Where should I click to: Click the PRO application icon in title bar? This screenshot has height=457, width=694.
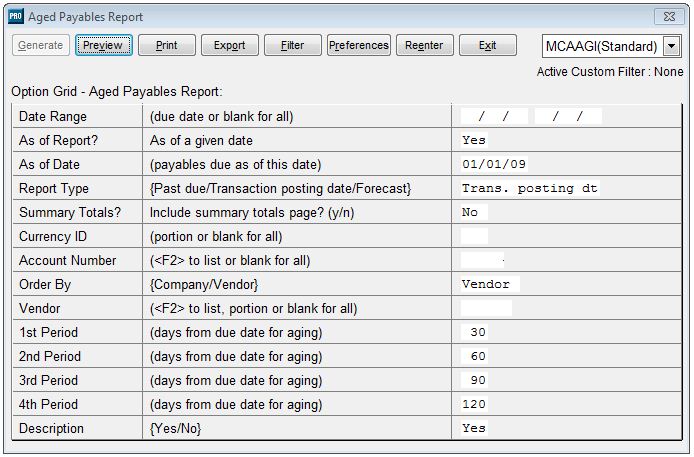pos(15,16)
